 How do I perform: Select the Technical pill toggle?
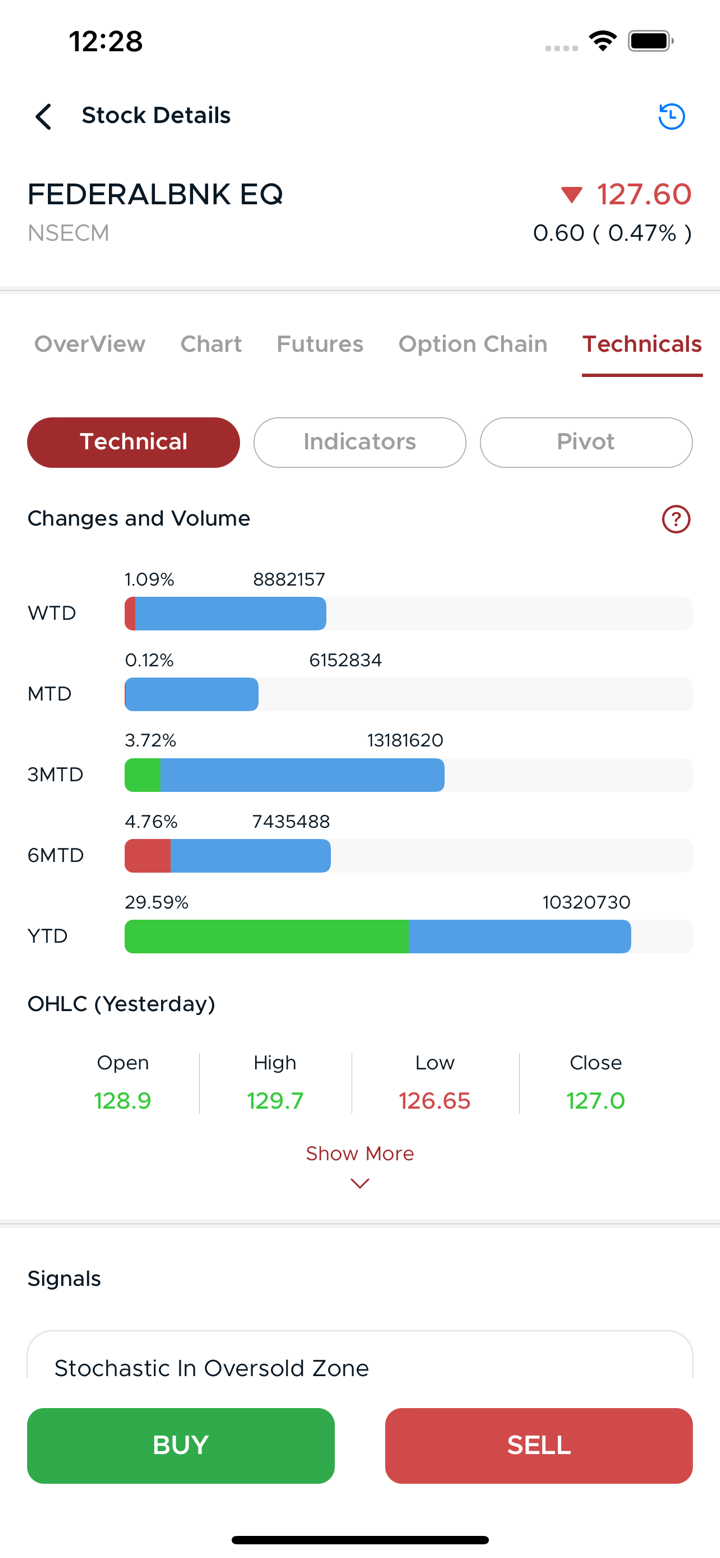pyautogui.click(x=133, y=442)
